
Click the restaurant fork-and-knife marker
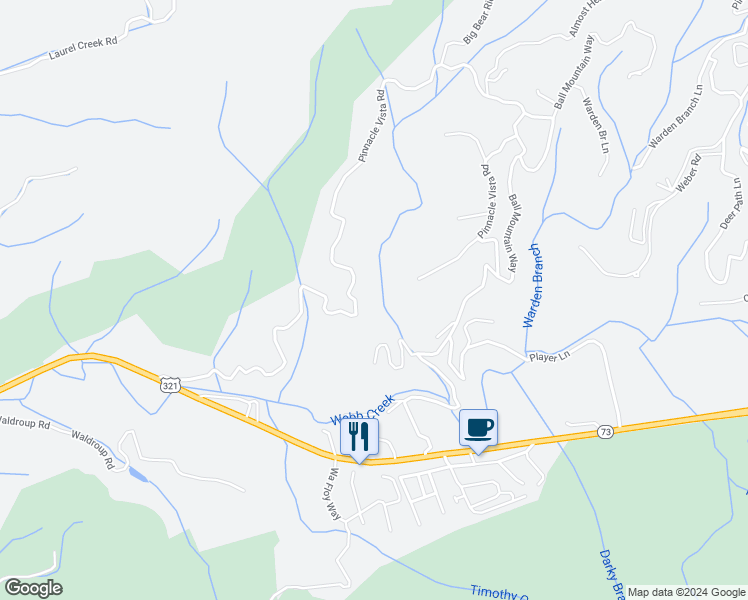click(359, 437)
